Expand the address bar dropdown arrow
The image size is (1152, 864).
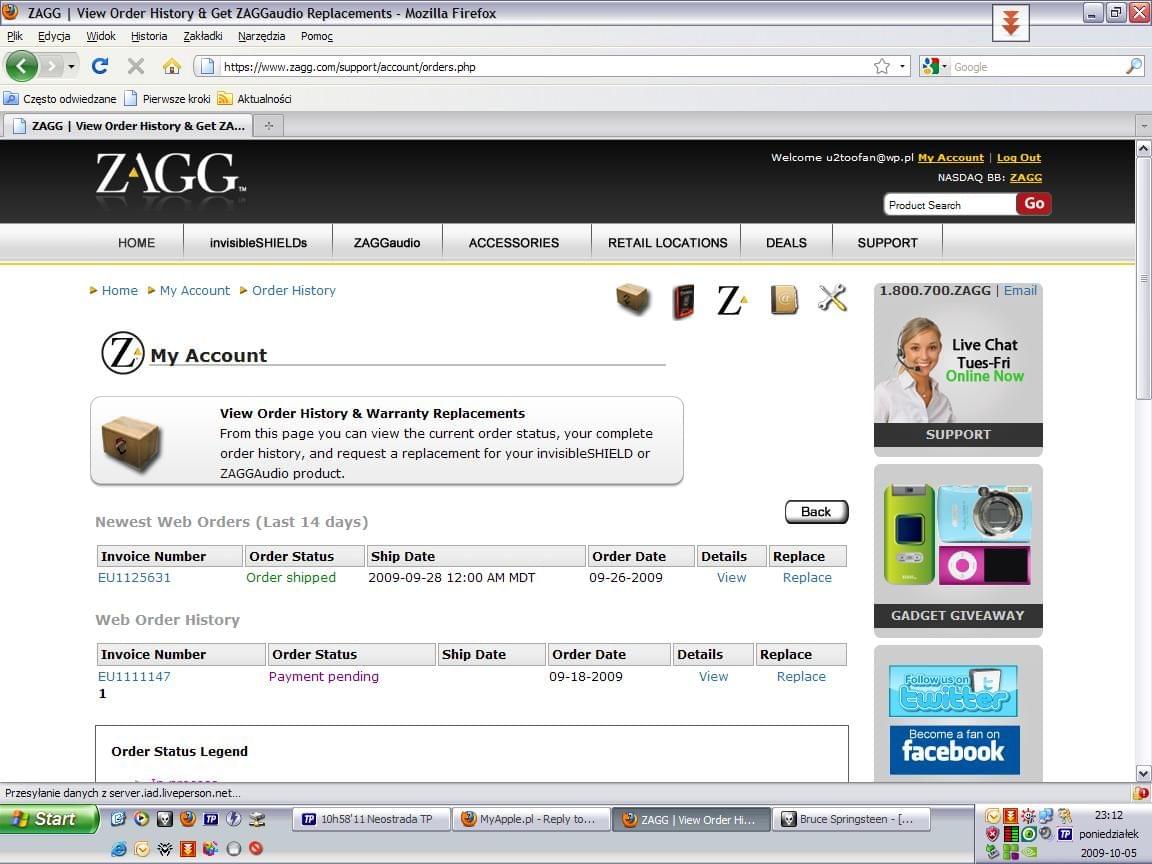click(x=902, y=67)
